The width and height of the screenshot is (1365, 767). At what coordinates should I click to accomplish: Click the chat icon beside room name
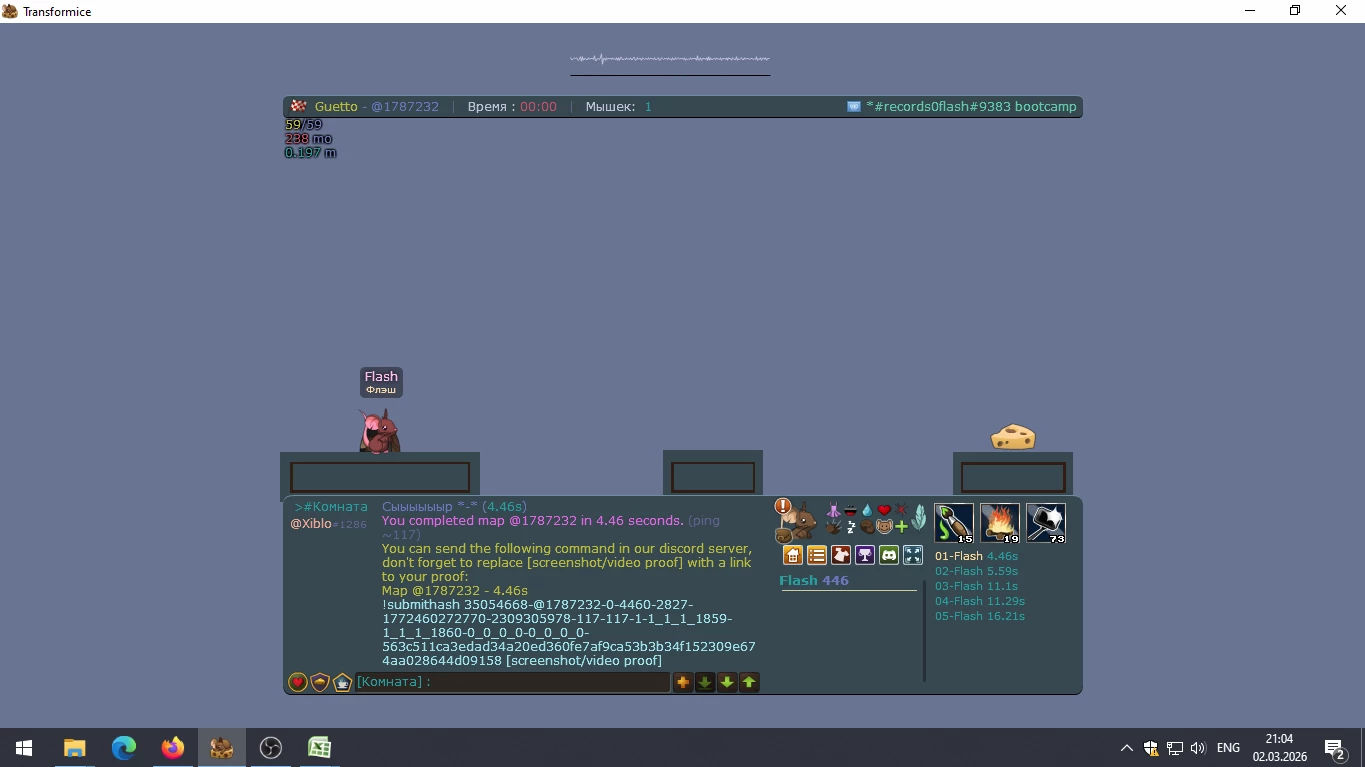click(x=854, y=106)
